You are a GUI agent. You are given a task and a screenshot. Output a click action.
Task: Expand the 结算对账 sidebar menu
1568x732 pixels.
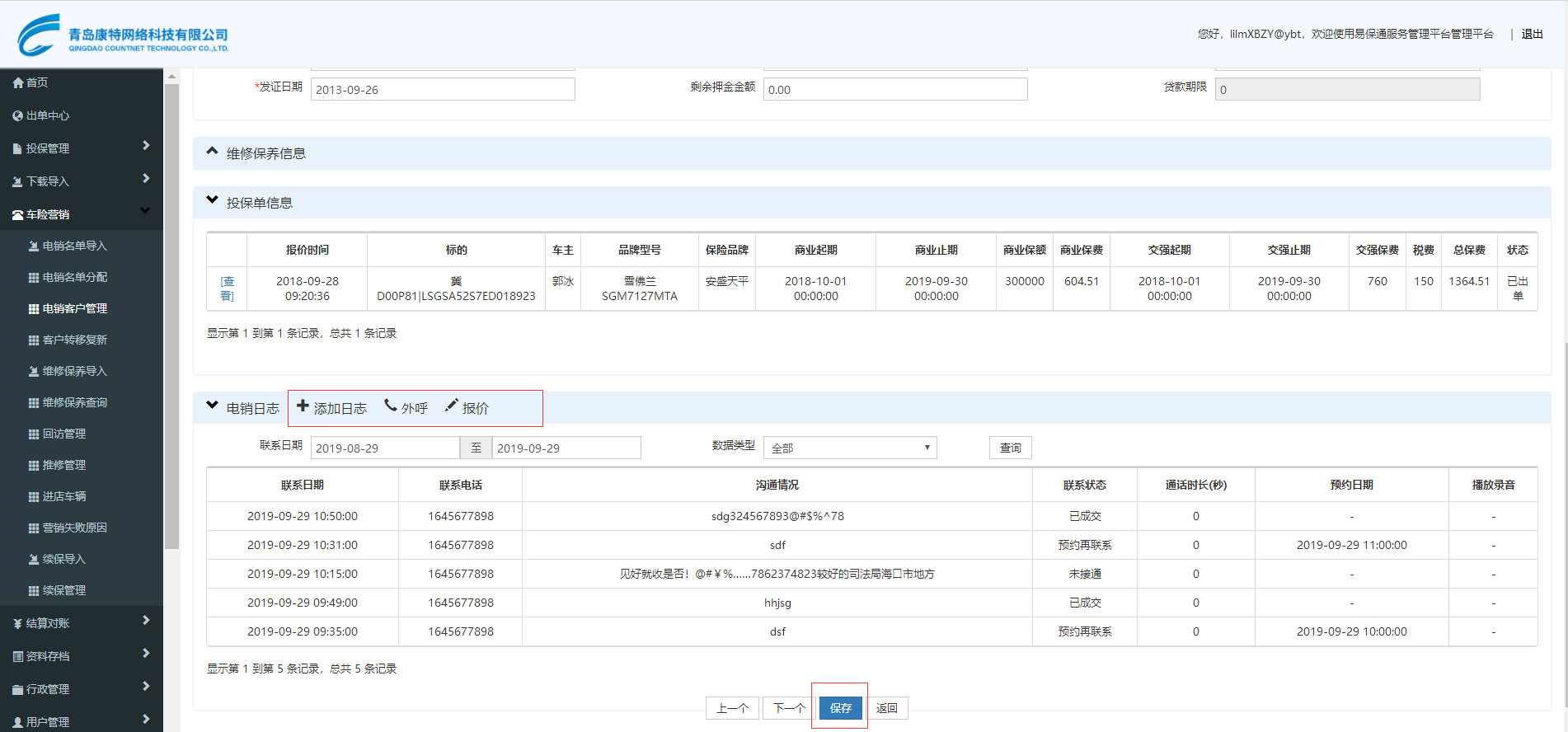(81, 623)
